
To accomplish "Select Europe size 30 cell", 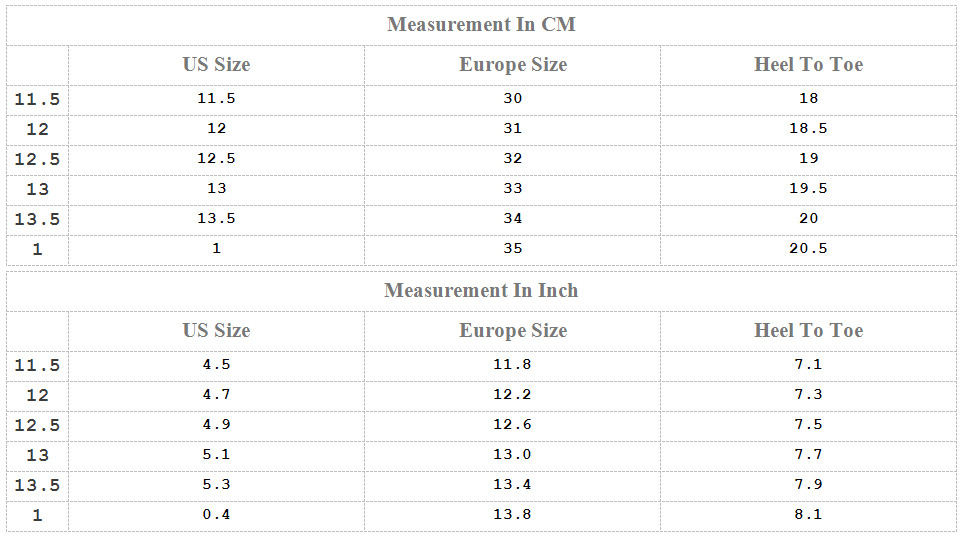I will 513,98.
